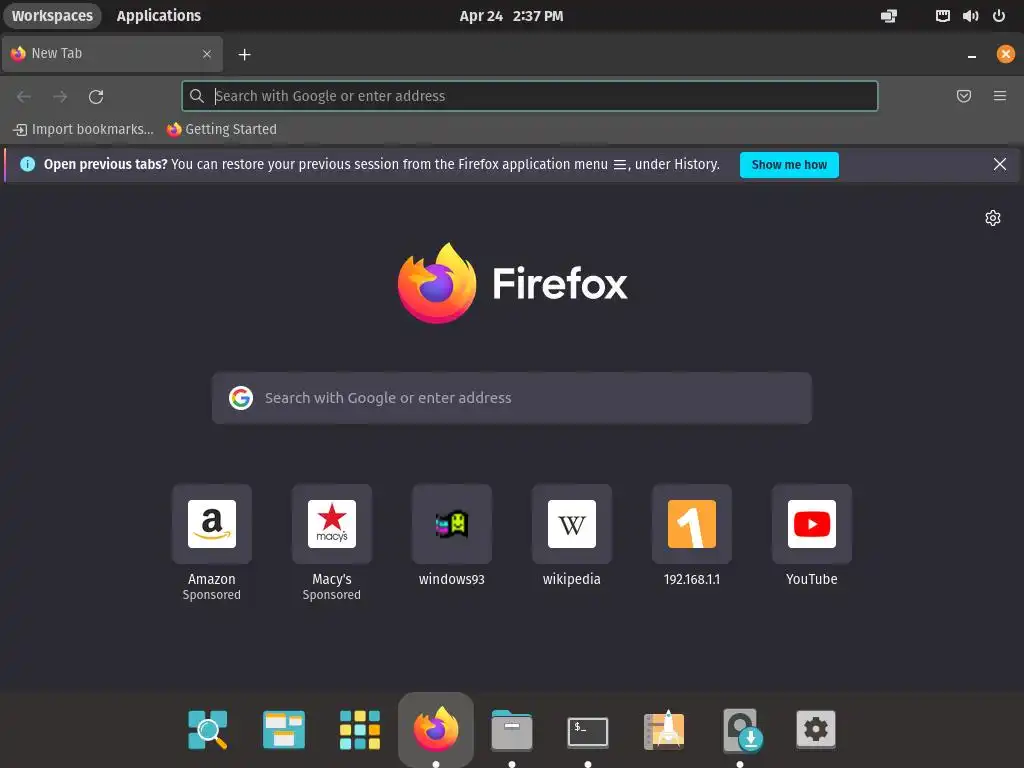Open the applications grid from dock

360,729
